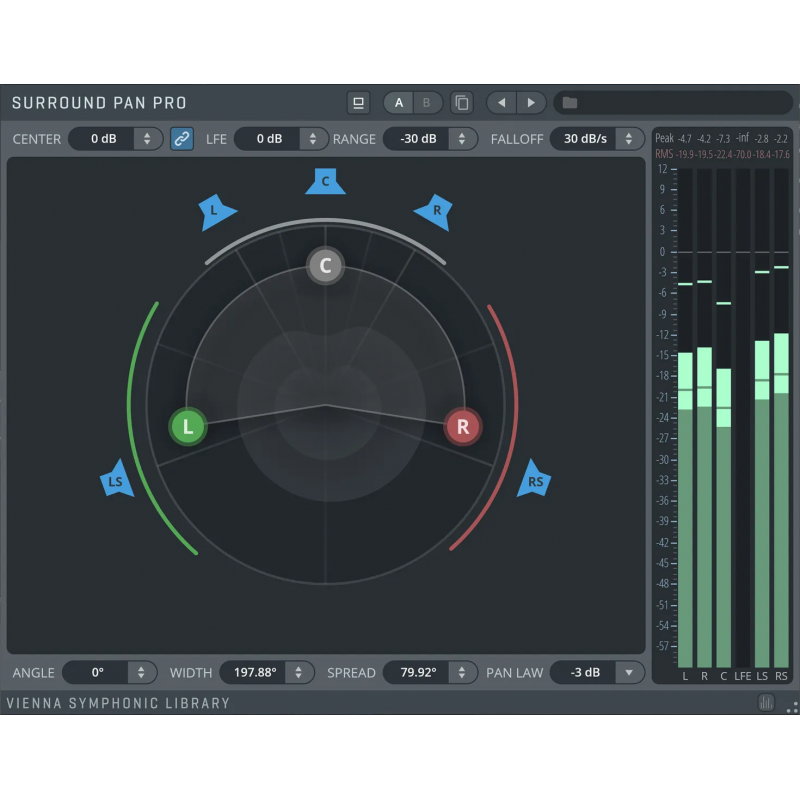Image resolution: width=800 pixels, height=800 pixels.
Task: Click the copy A/B settings icon
Action: coord(461,103)
